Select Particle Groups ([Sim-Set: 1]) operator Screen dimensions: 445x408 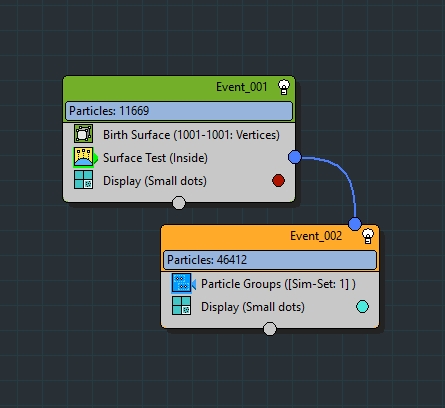270,284
